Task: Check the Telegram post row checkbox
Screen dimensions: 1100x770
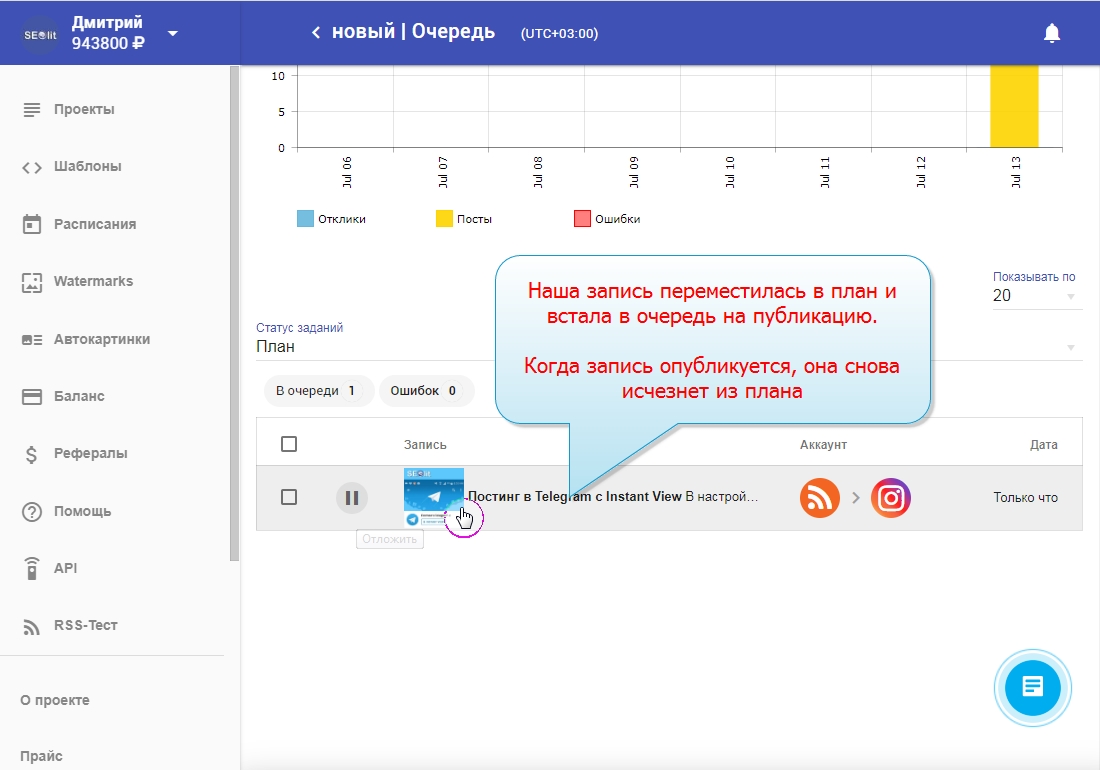Action: [289, 497]
